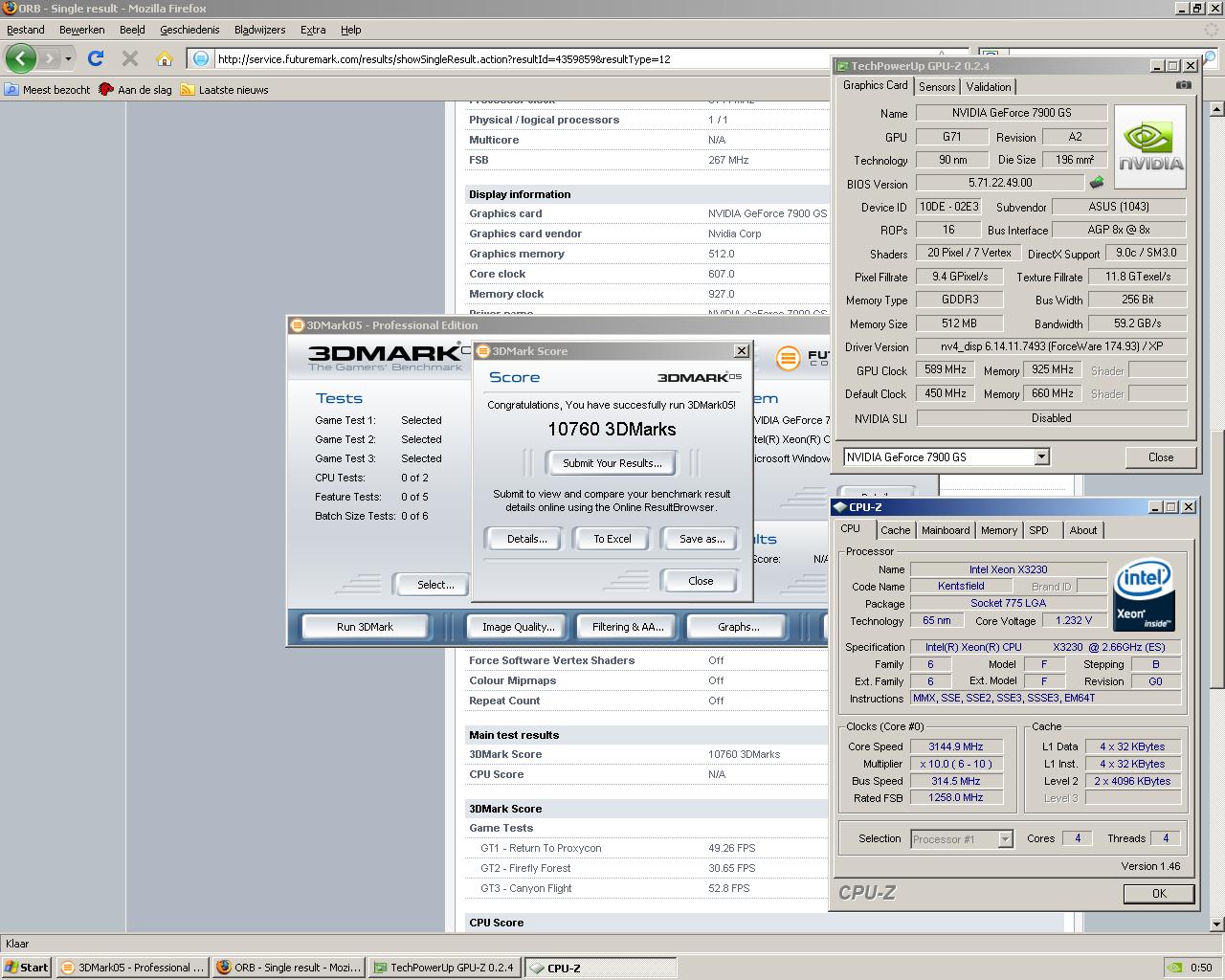This screenshot has height=980, width=1225.
Task: Click 'GT3 - Canyon Flight' row
Action: (647, 888)
